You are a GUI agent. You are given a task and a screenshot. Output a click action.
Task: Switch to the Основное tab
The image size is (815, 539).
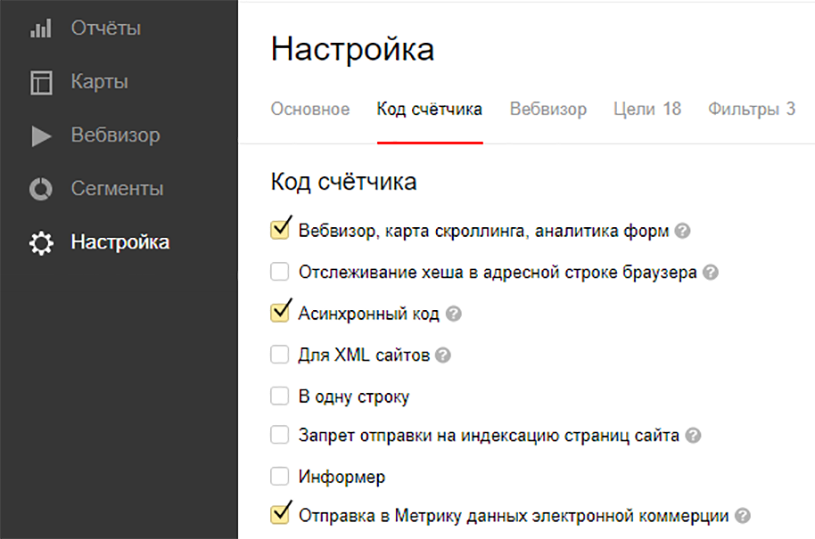(310, 109)
